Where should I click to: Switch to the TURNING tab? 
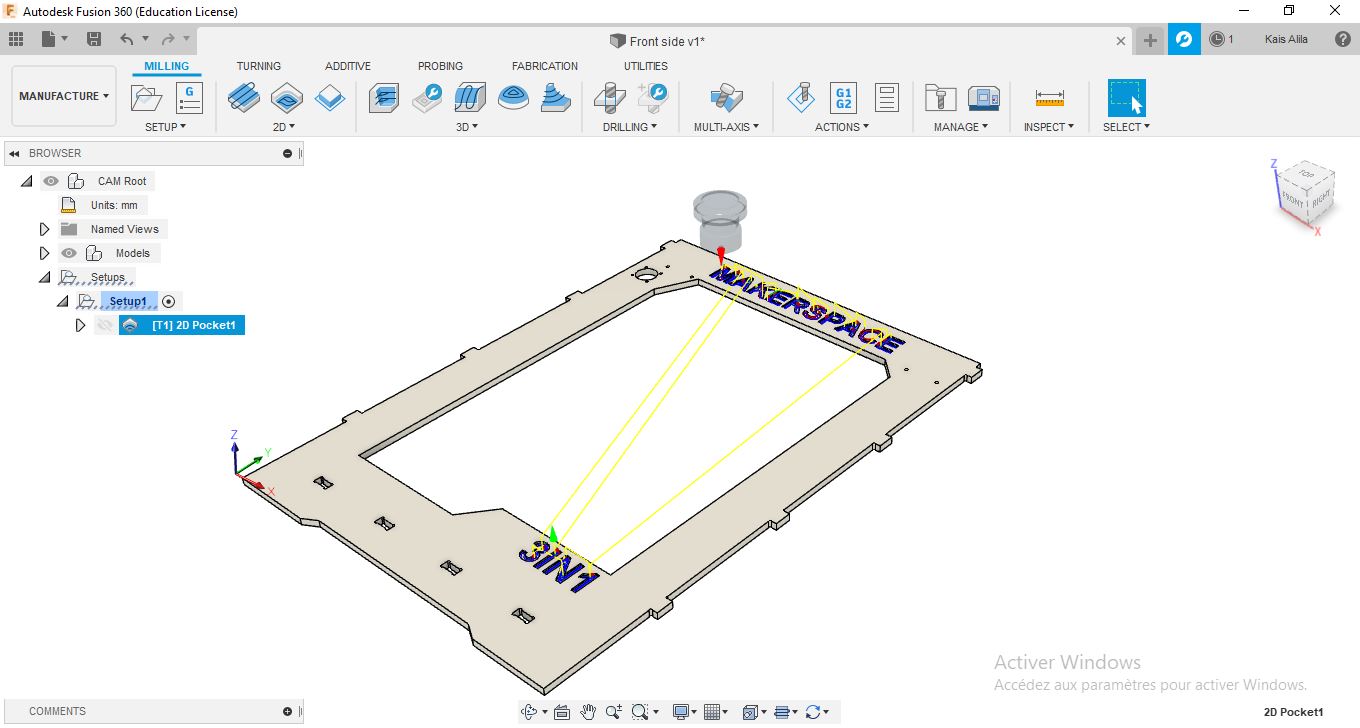(x=259, y=66)
